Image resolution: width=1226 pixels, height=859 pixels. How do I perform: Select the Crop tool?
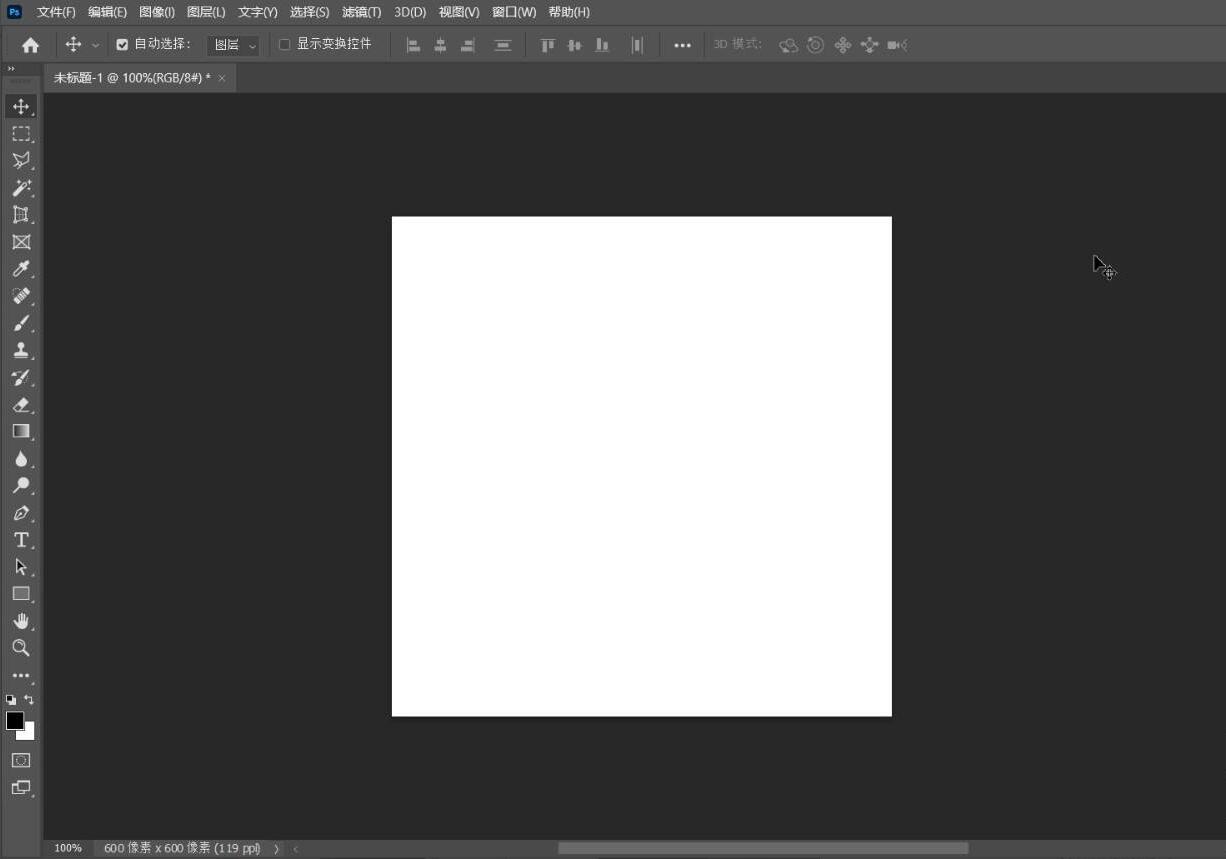coord(21,214)
